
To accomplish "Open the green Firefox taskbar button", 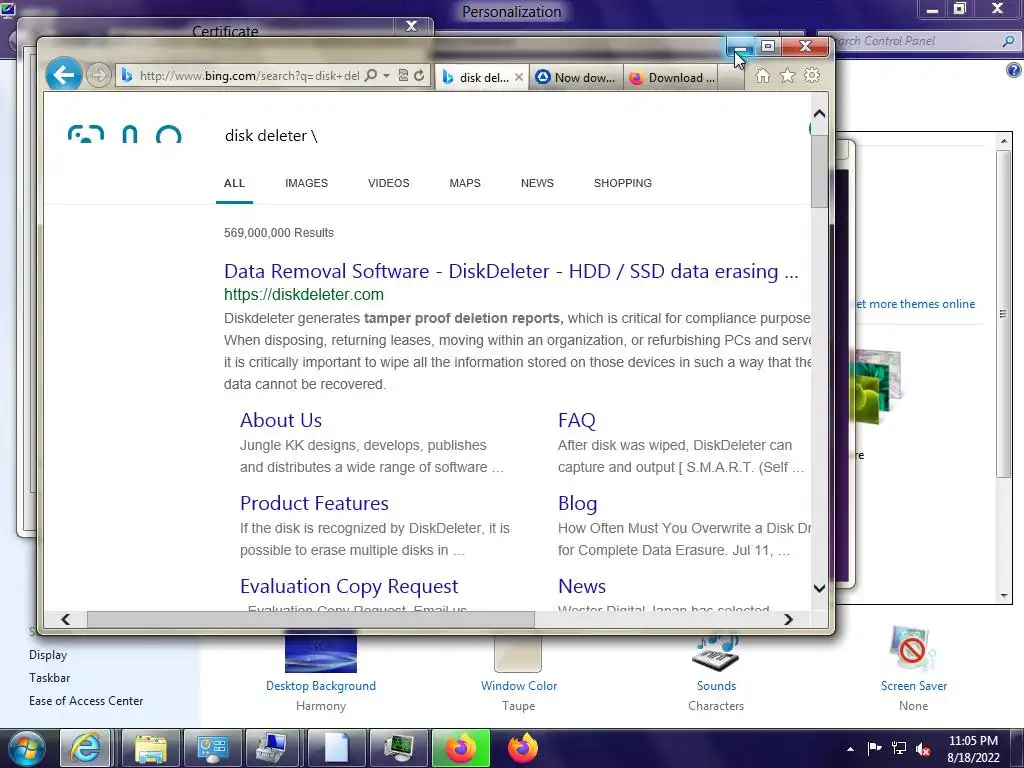I will tap(461, 748).
